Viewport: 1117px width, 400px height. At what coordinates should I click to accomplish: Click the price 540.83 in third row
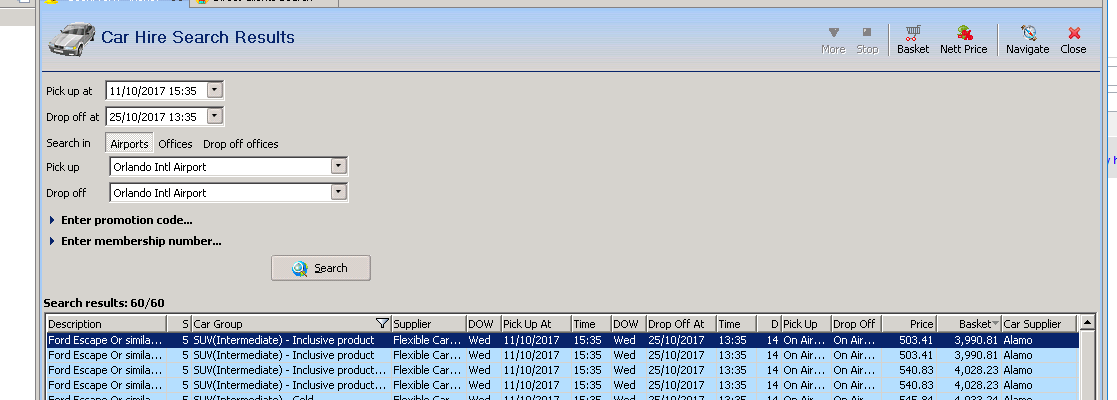click(915, 370)
